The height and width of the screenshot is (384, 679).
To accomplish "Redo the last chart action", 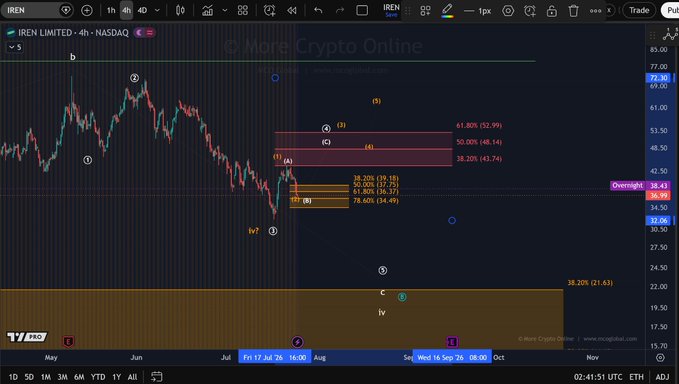I will click(x=340, y=10).
